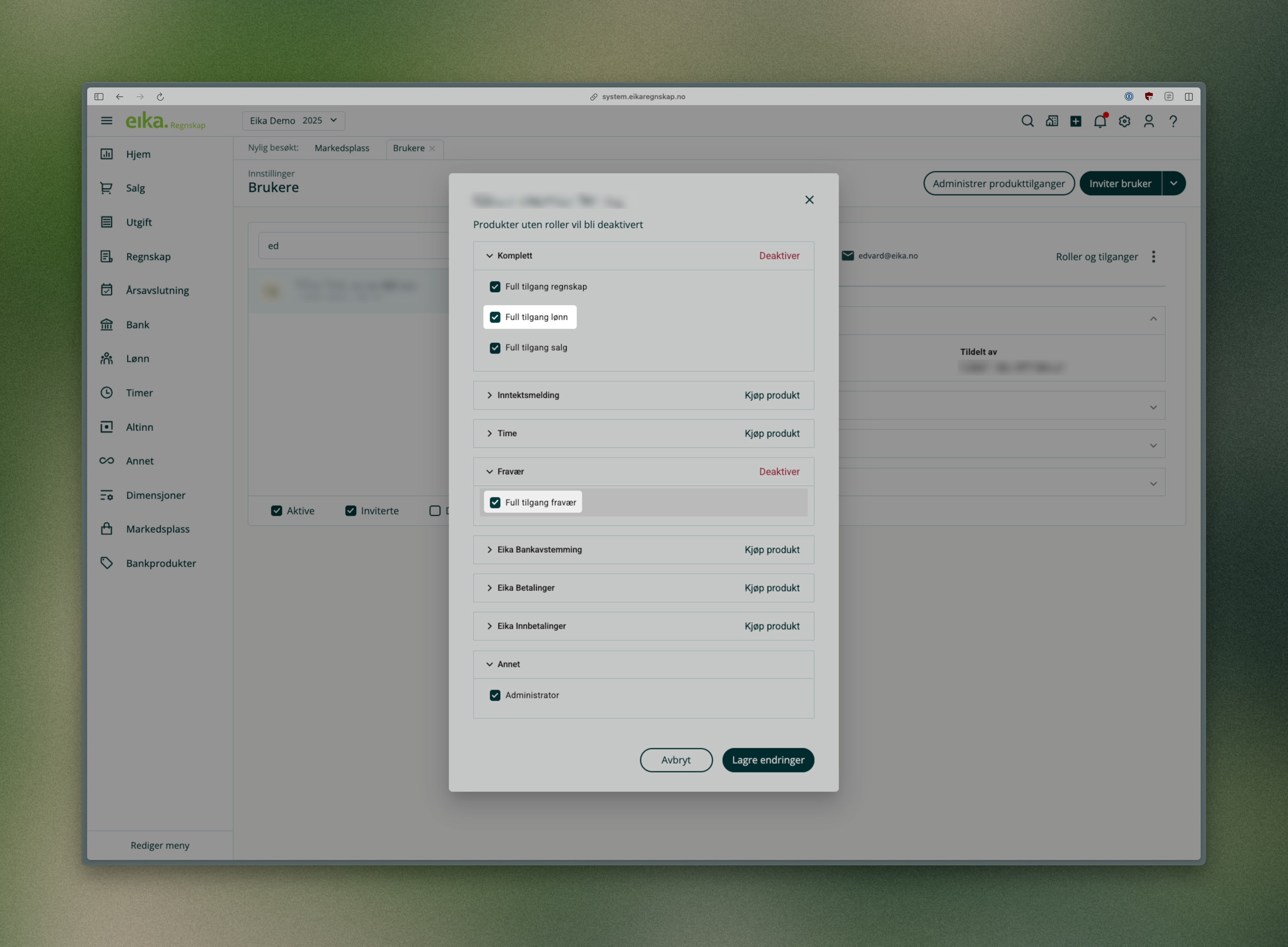The image size is (1288, 947).
Task: Close the roles dialog with X
Action: click(x=809, y=200)
